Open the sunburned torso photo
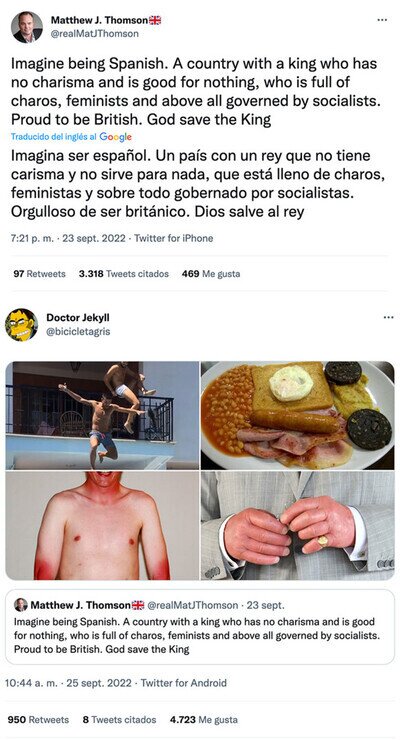 point(102,525)
